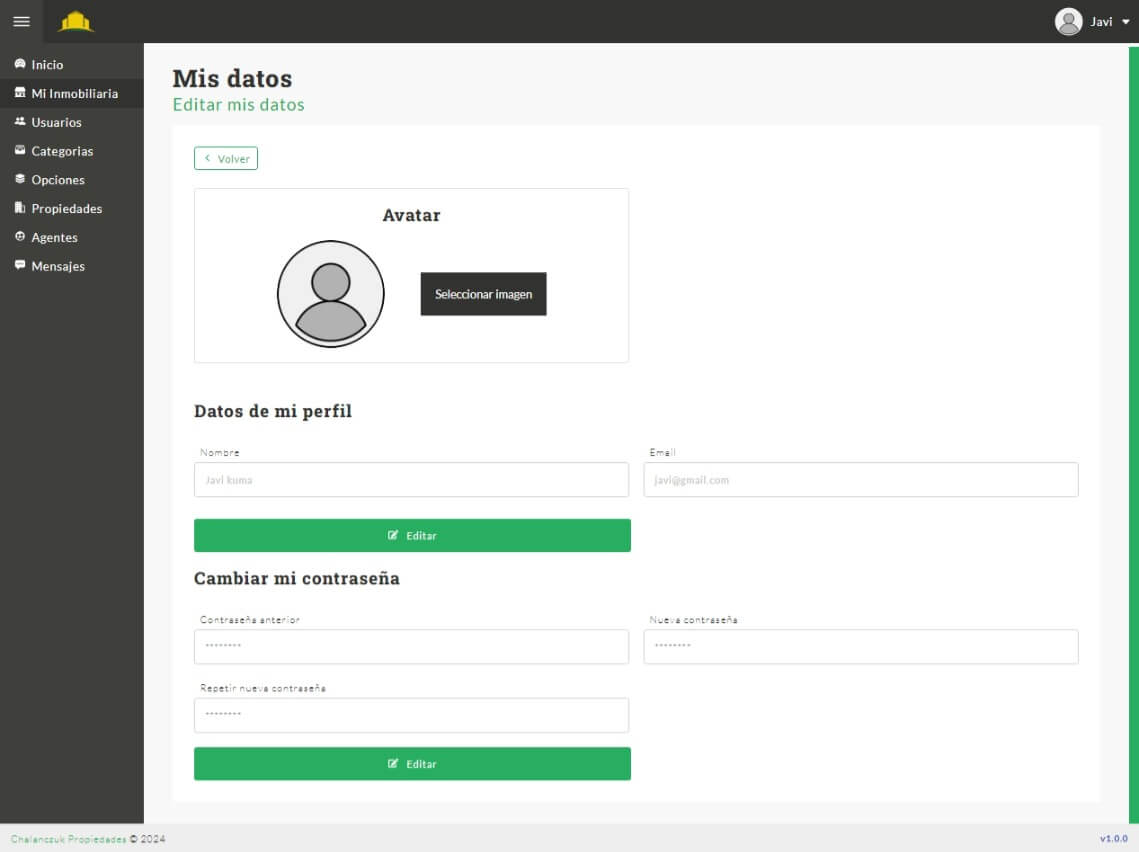Click the Categorias sidebar icon
The width and height of the screenshot is (1139, 852).
point(20,151)
